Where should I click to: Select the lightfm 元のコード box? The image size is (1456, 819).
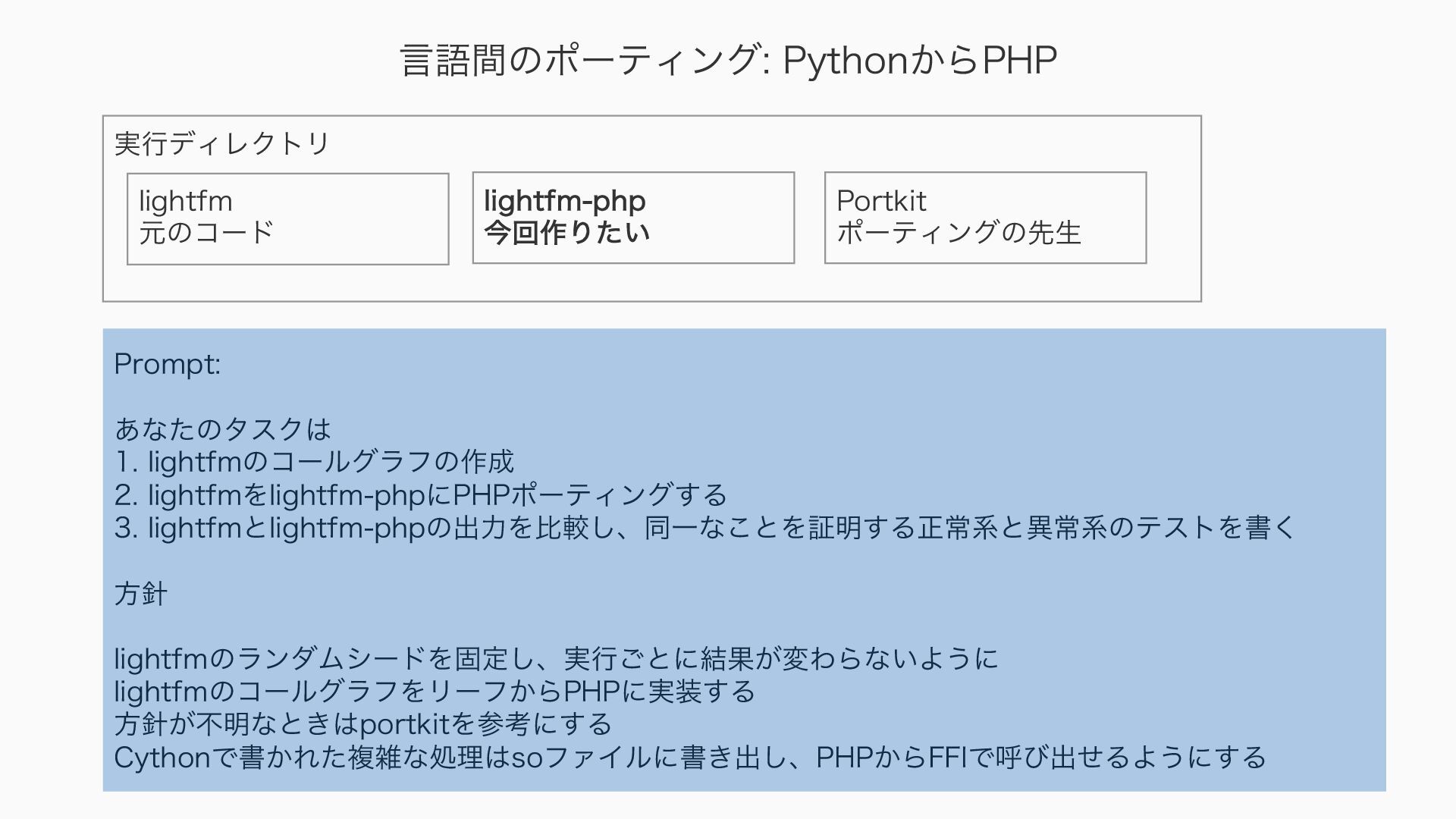coord(288,219)
